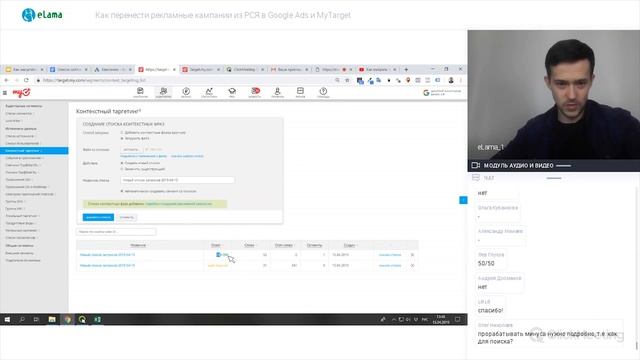This screenshot has height=360, width=640.
Task: Open the Profile person icon in myTarget nav
Action: [278, 92]
